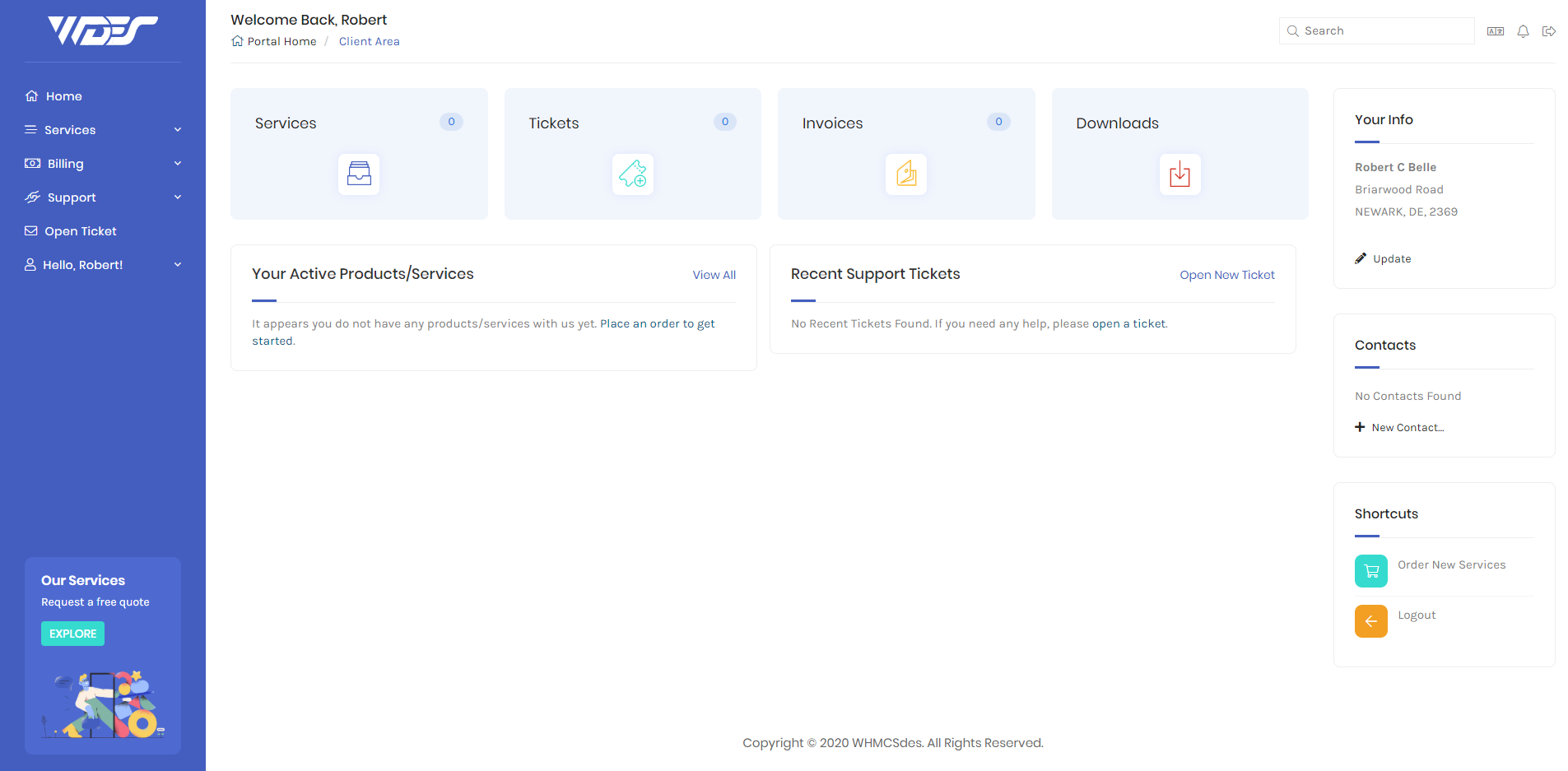
Task: Open notifications bell icon
Action: coord(1524,31)
